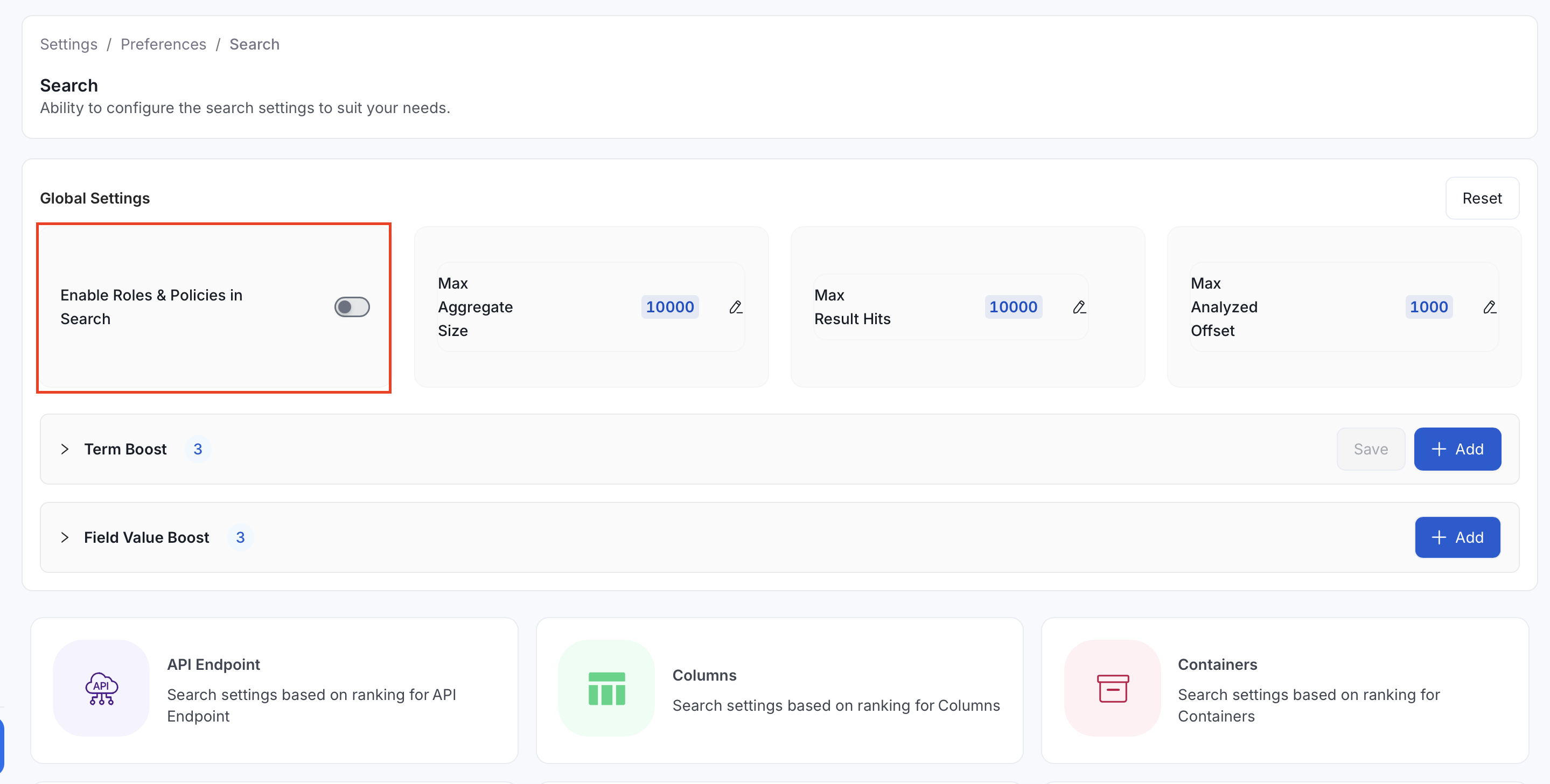1550x784 pixels.
Task: Click the Global Settings heading
Action: [x=95, y=198]
